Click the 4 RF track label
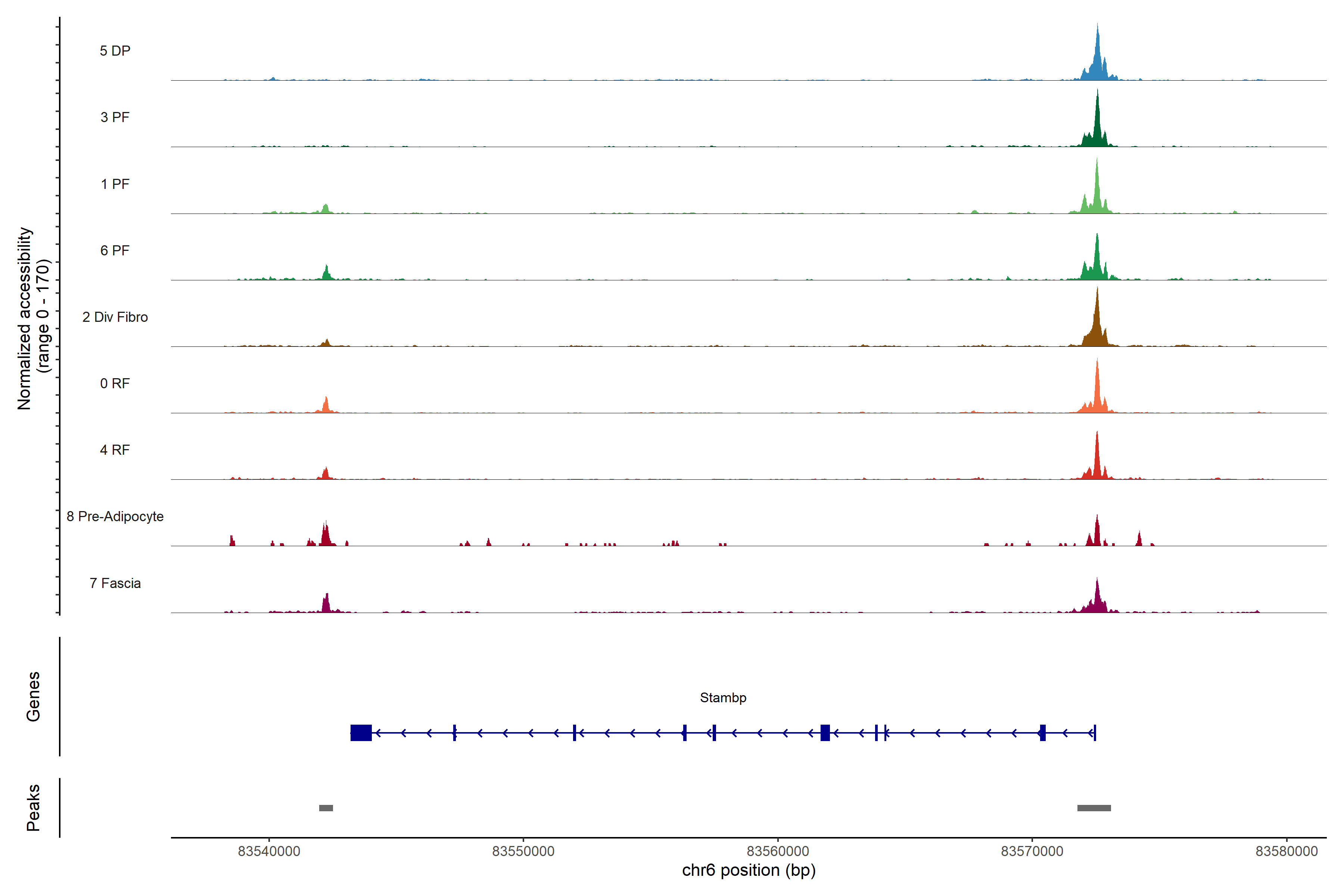Viewport: 1344px width, 896px height. 115,450
